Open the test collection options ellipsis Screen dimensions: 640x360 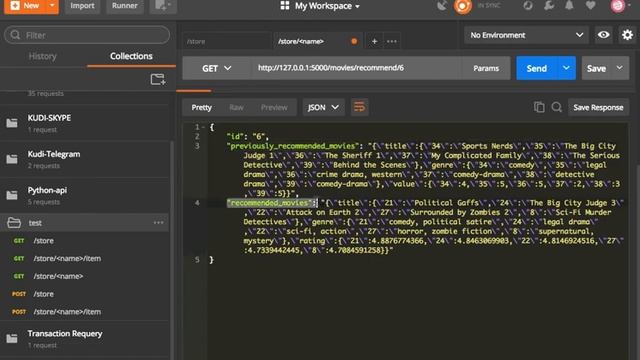pos(158,223)
